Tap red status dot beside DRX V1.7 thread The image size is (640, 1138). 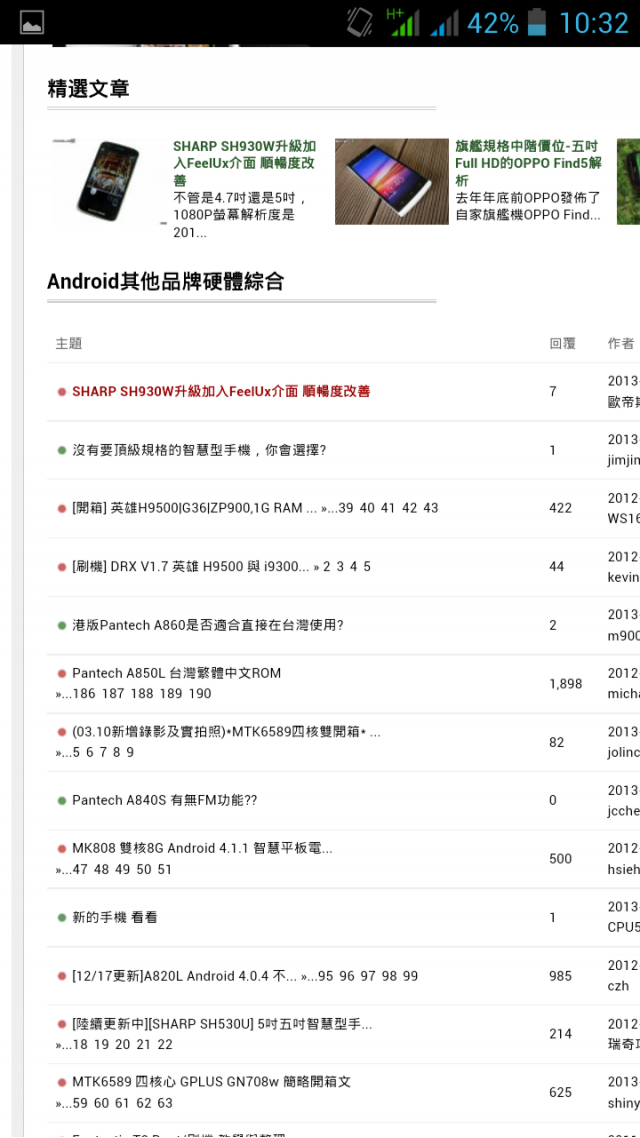point(62,566)
